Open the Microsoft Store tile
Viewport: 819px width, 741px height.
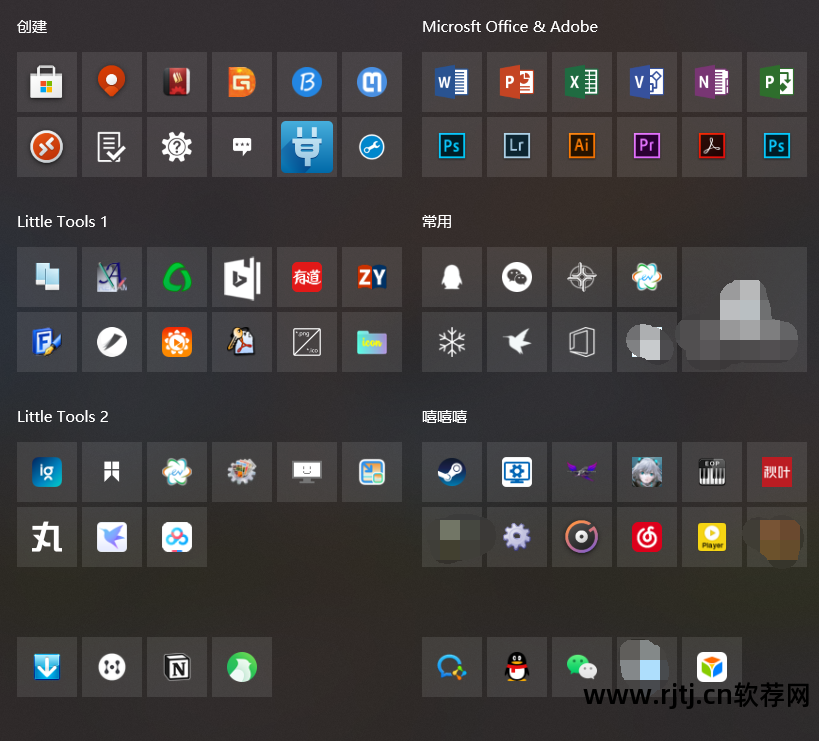[x=46, y=82]
